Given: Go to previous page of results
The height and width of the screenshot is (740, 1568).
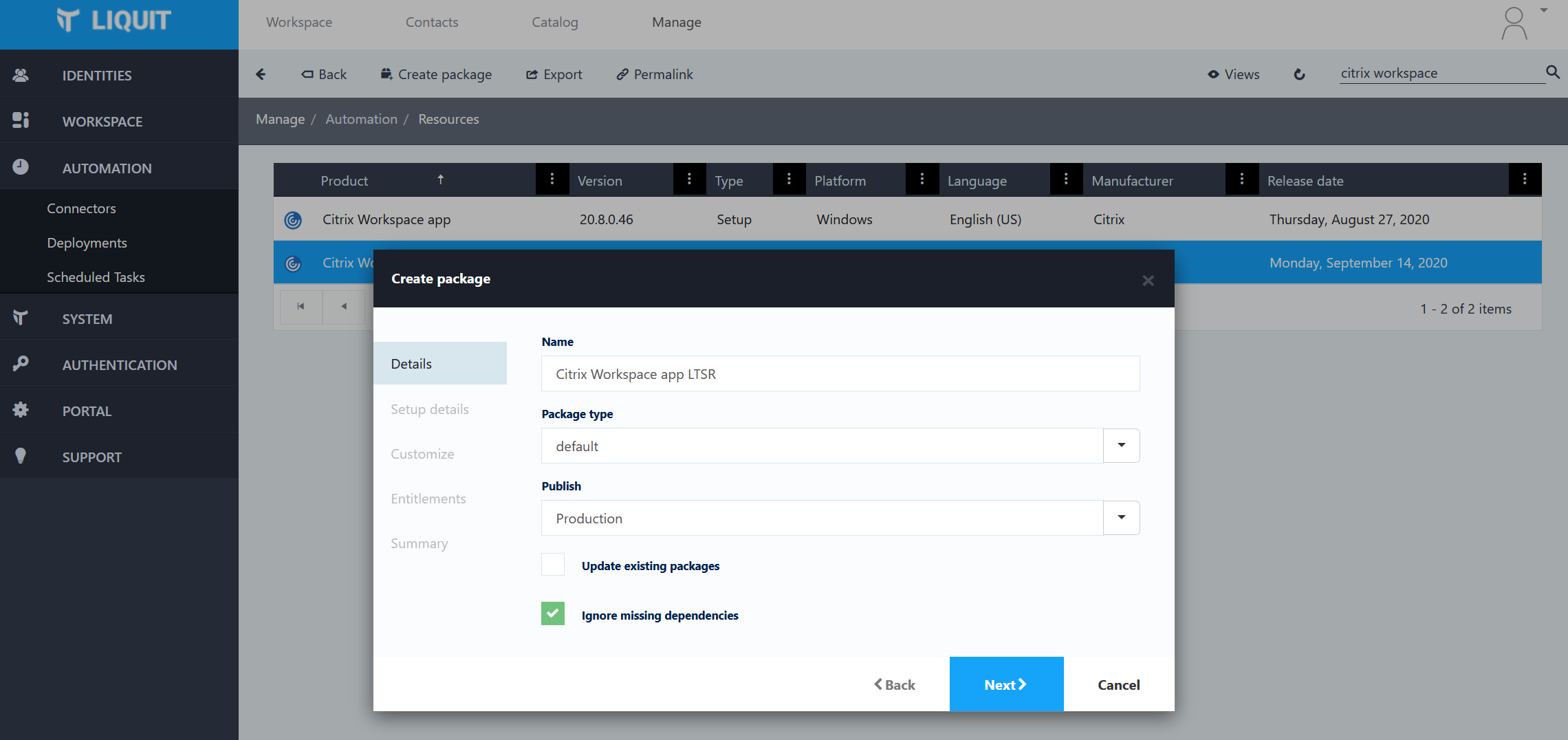Looking at the screenshot, I should (x=344, y=307).
